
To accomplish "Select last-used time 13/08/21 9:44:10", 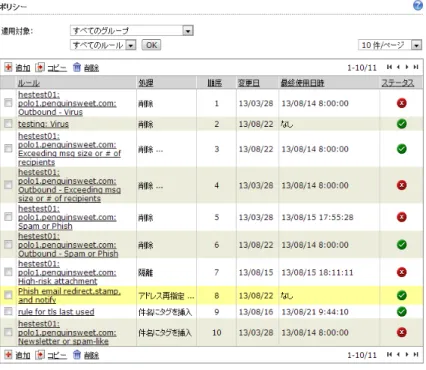I will pos(315,312).
